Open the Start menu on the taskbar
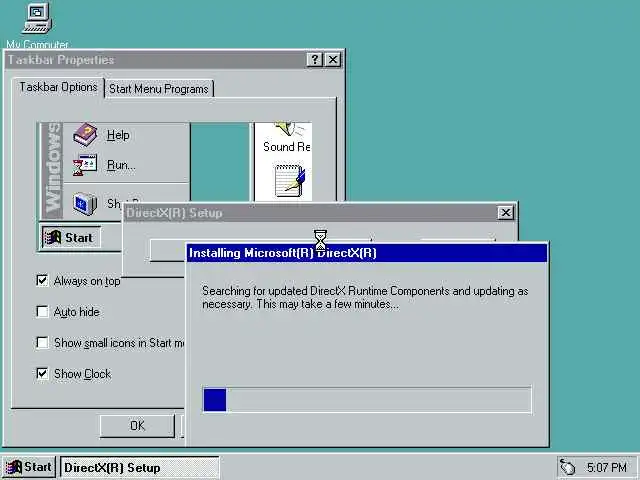This screenshot has width=640, height=480. pyautogui.click(x=29, y=467)
